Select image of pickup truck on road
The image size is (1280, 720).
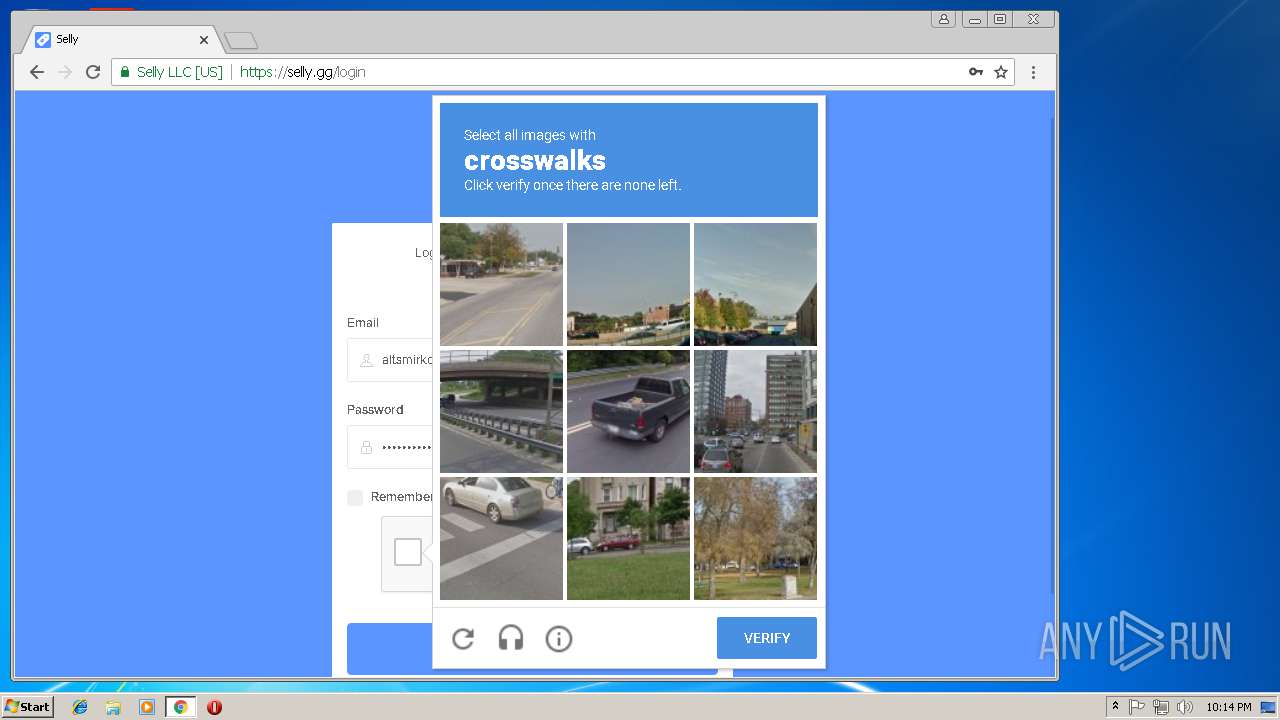(x=628, y=411)
